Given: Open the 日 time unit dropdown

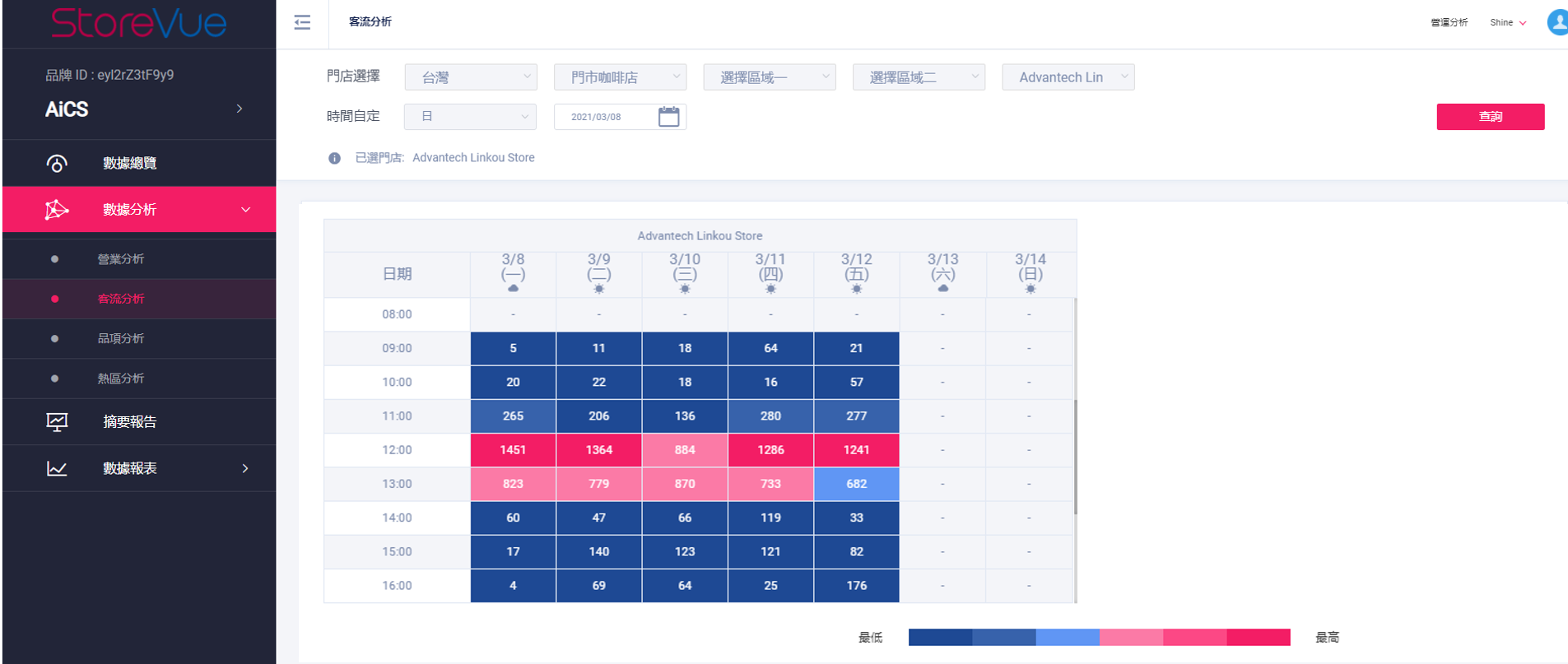Looking at the screenshot, I should point(470,117).
